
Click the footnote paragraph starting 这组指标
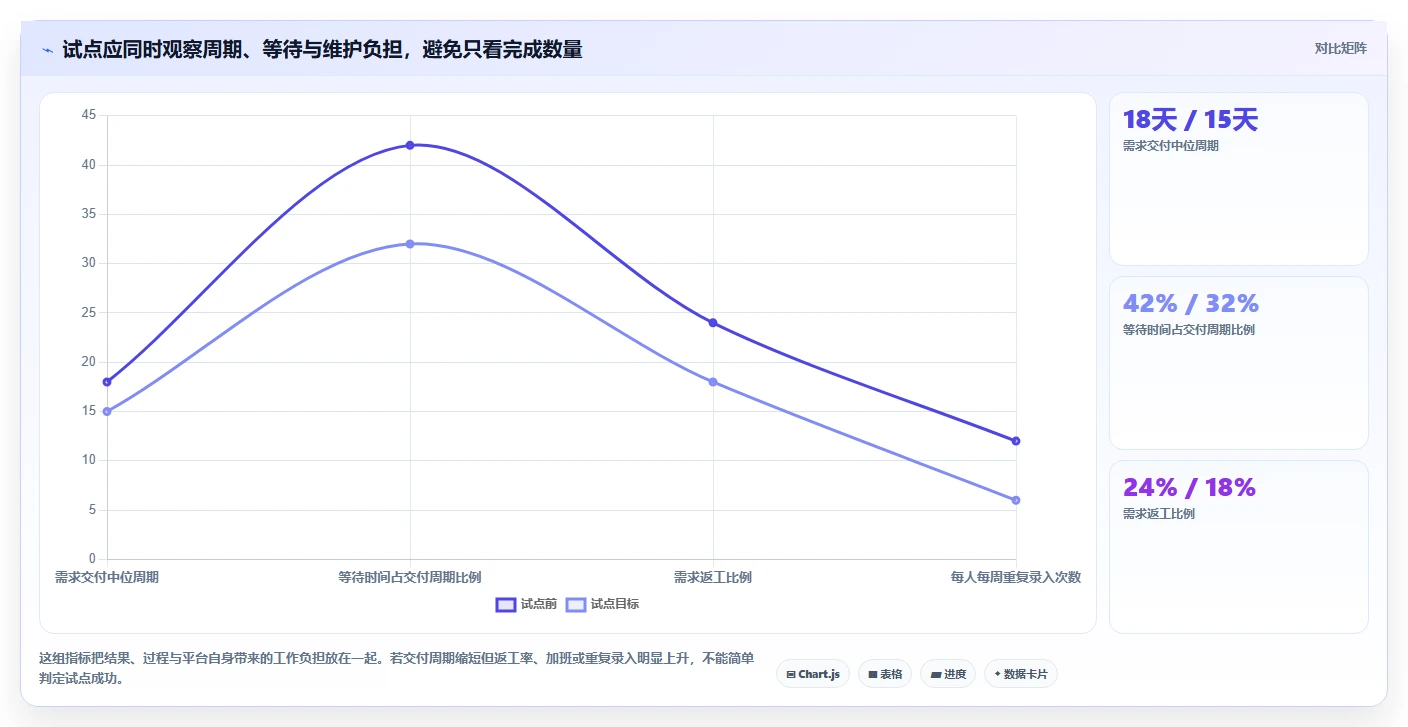(x=396, y=668)
